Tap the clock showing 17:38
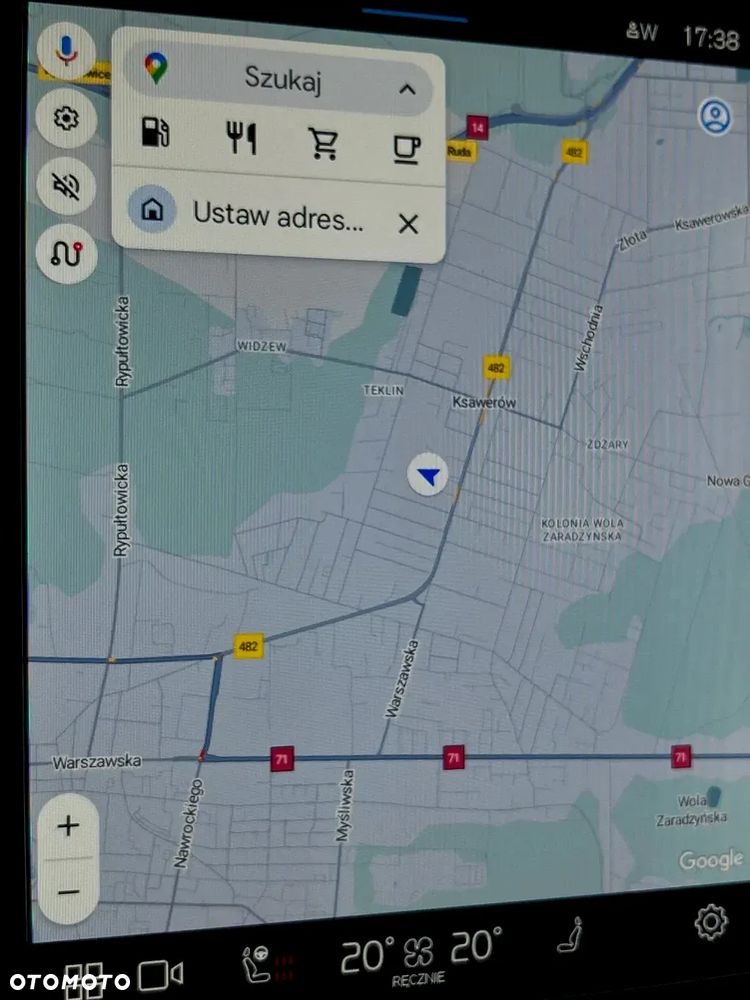The width and height of the screenshot is (750, 1000). 711,39
